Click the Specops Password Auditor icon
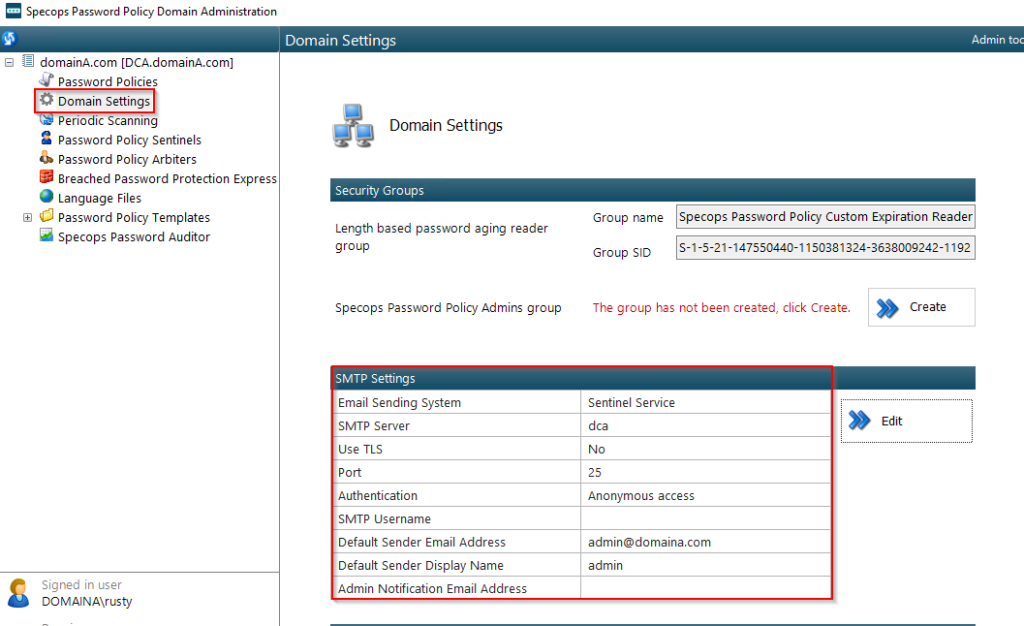 tap(46, 236)
